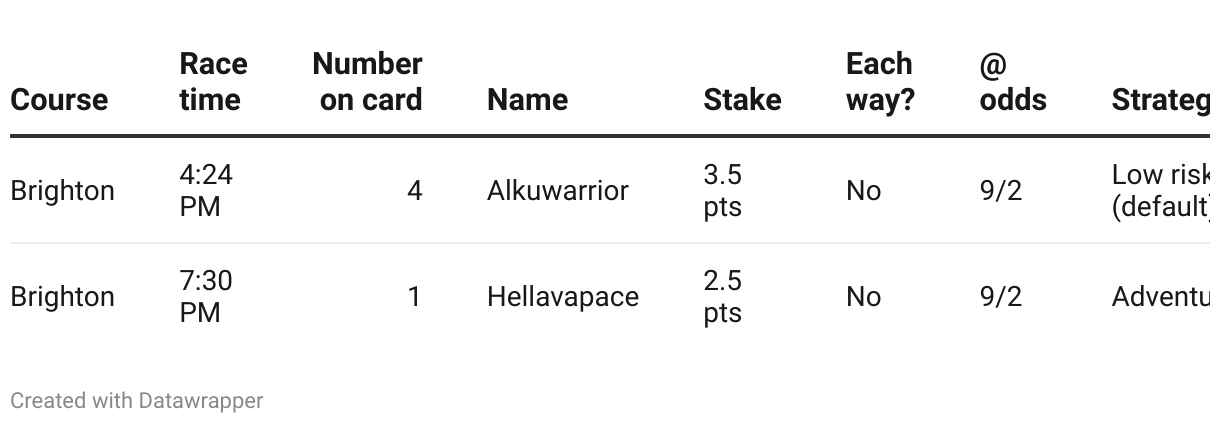Click the 3.5 pts stake cell

(x=723, y=190)
